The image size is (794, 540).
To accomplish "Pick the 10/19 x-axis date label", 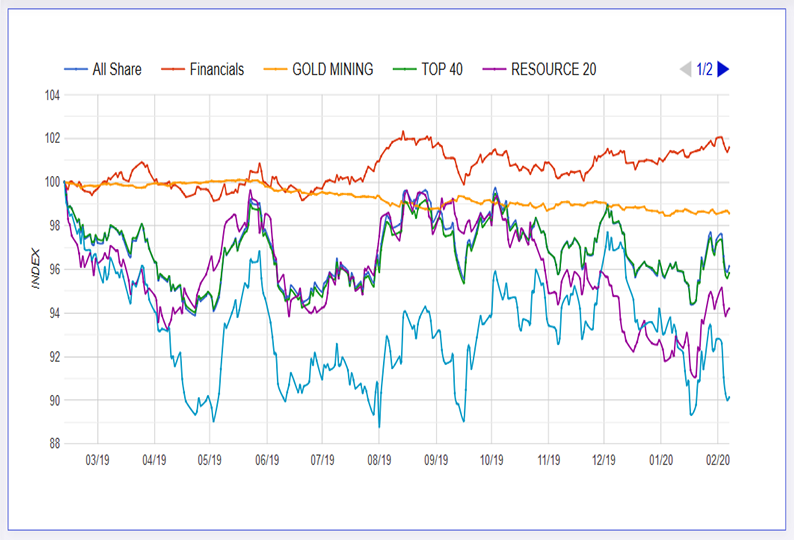I will 491,461.
